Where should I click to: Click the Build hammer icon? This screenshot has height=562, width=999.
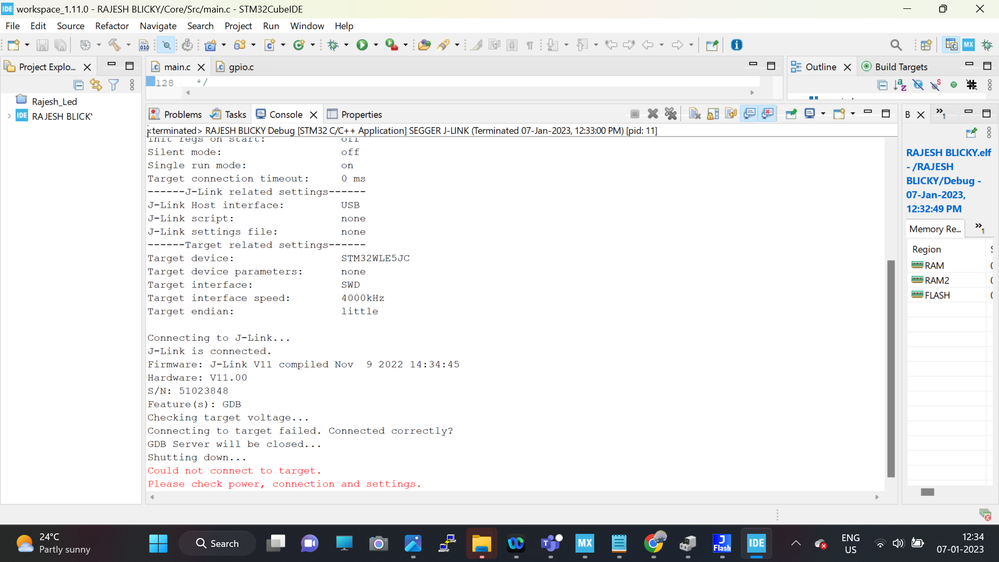click(114, 45)
